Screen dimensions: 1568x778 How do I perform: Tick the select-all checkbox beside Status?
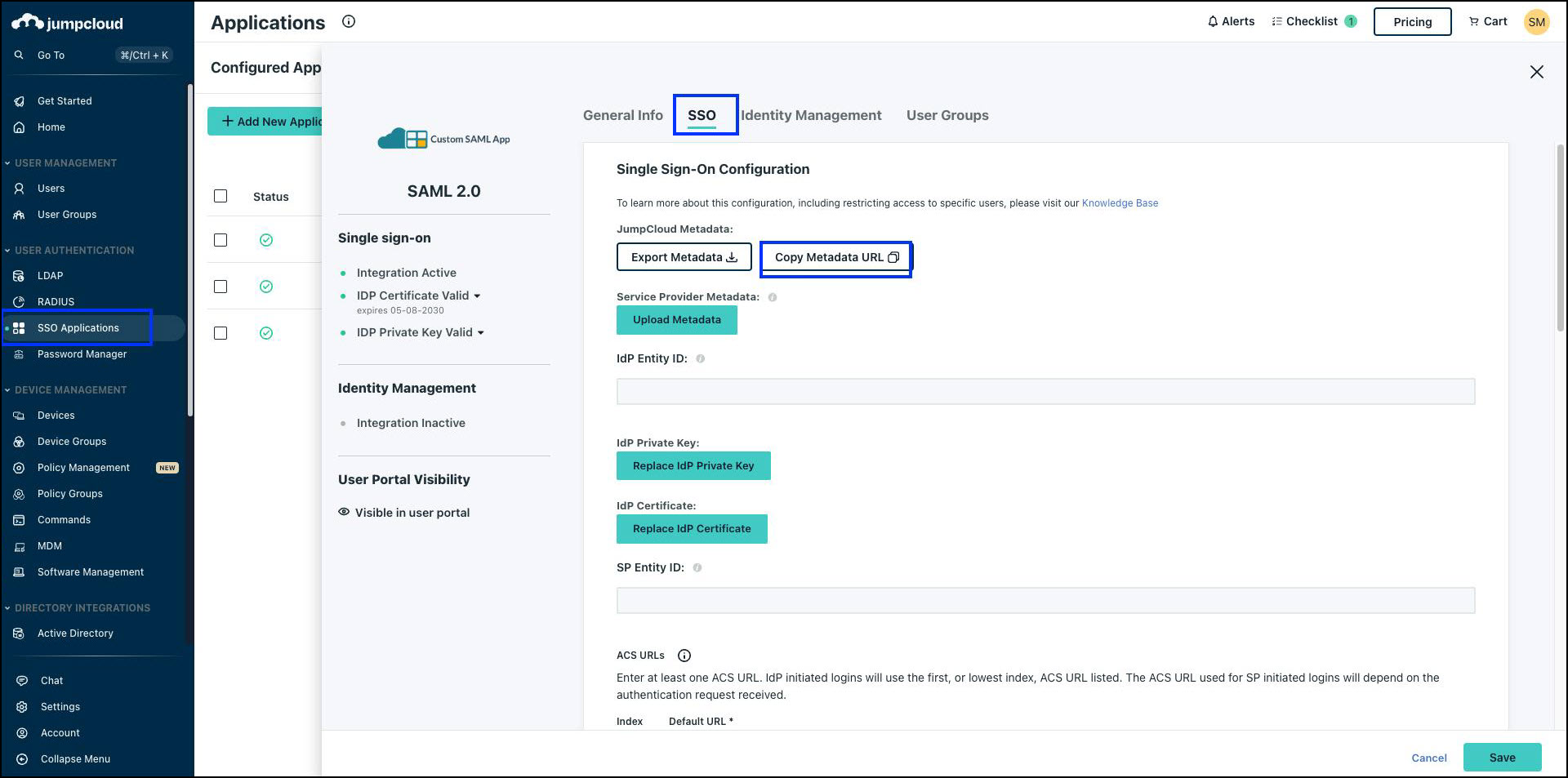[x=220, y=196]
